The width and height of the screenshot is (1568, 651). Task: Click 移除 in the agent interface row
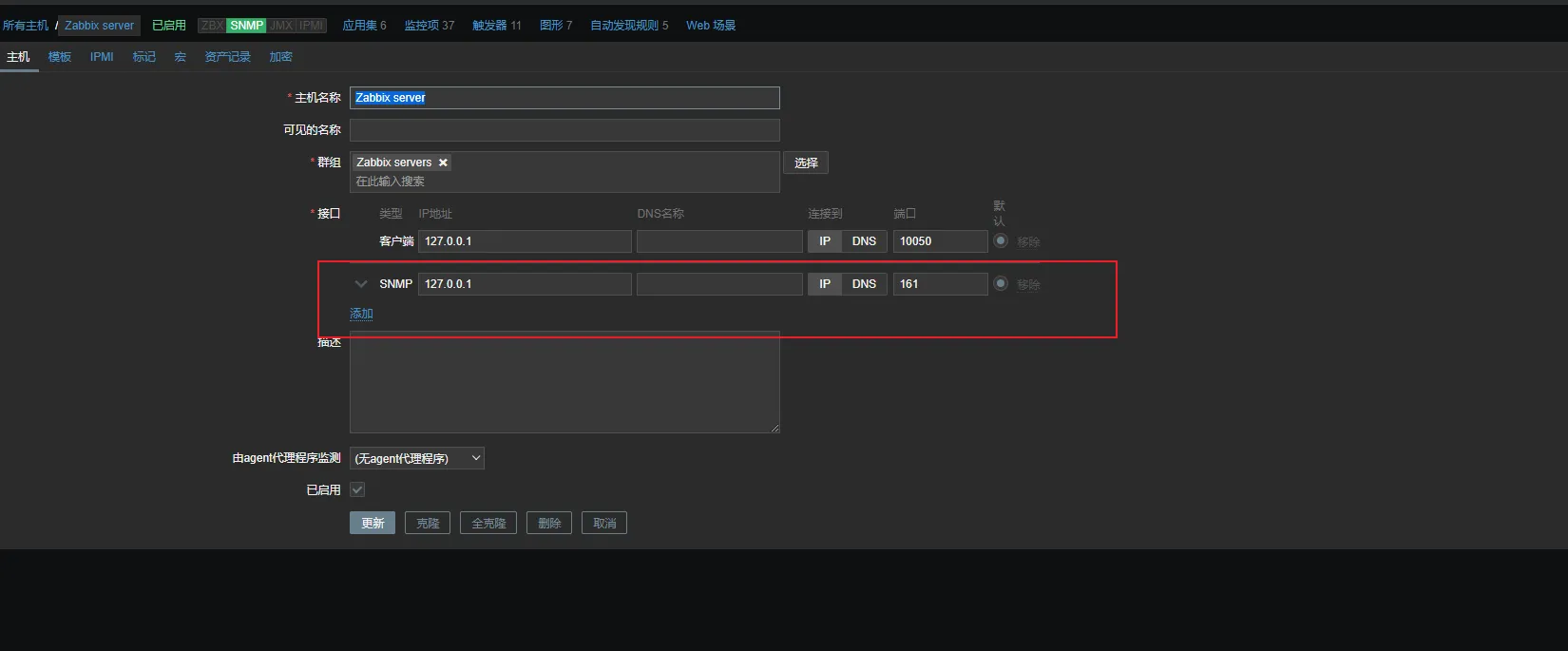tap(1028, 241)
